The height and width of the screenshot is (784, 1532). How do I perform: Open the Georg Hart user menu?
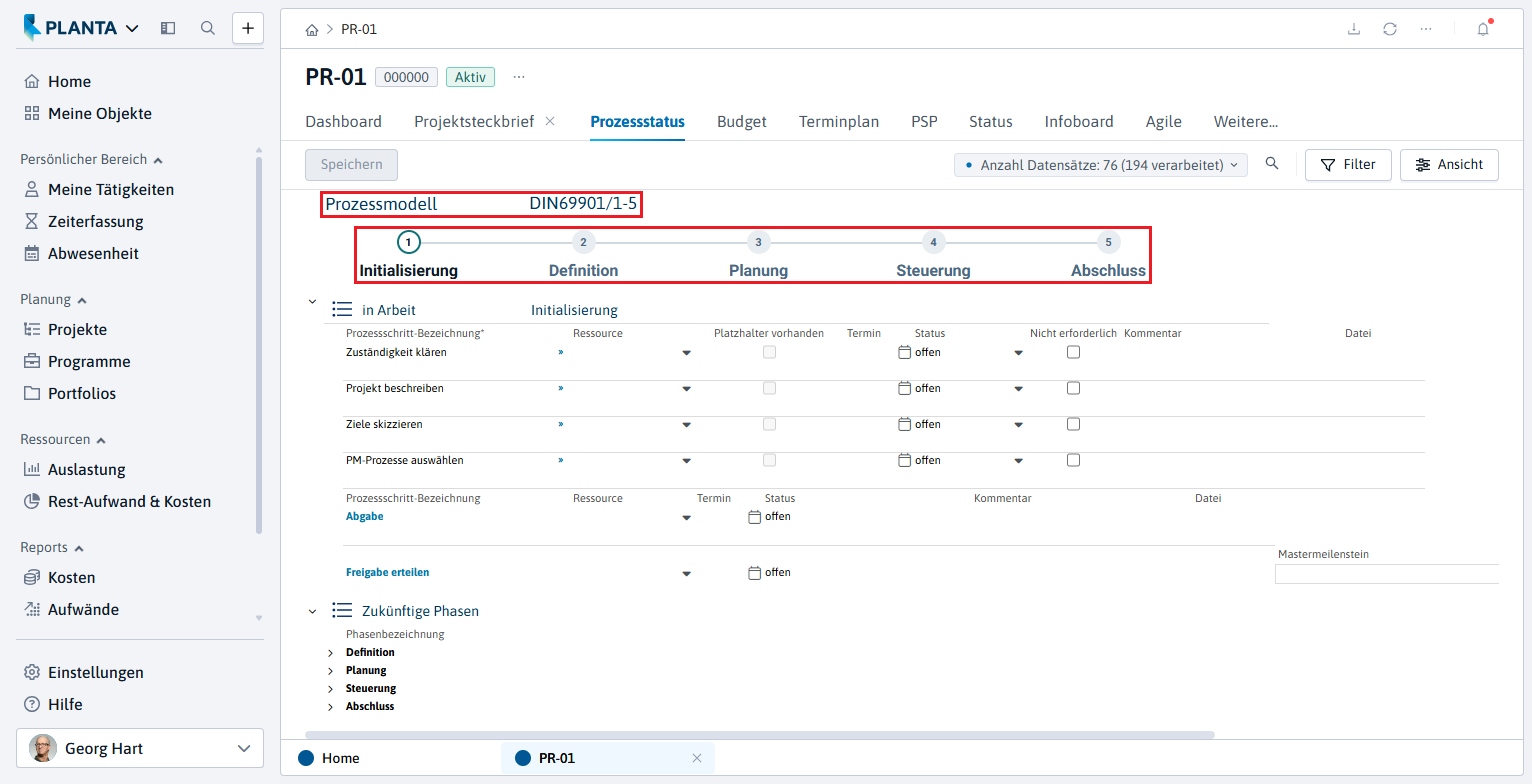140,748
